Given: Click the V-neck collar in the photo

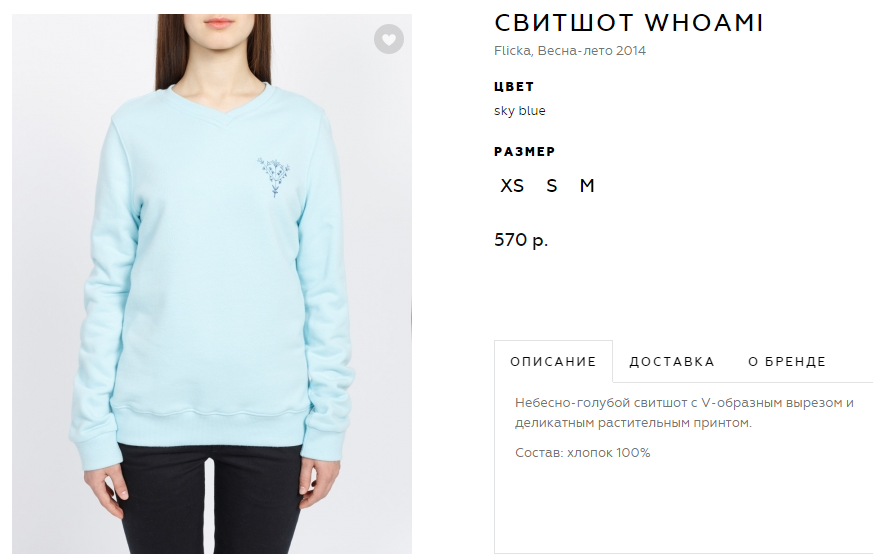Looking at the screenshot, I should pos(225,106).
